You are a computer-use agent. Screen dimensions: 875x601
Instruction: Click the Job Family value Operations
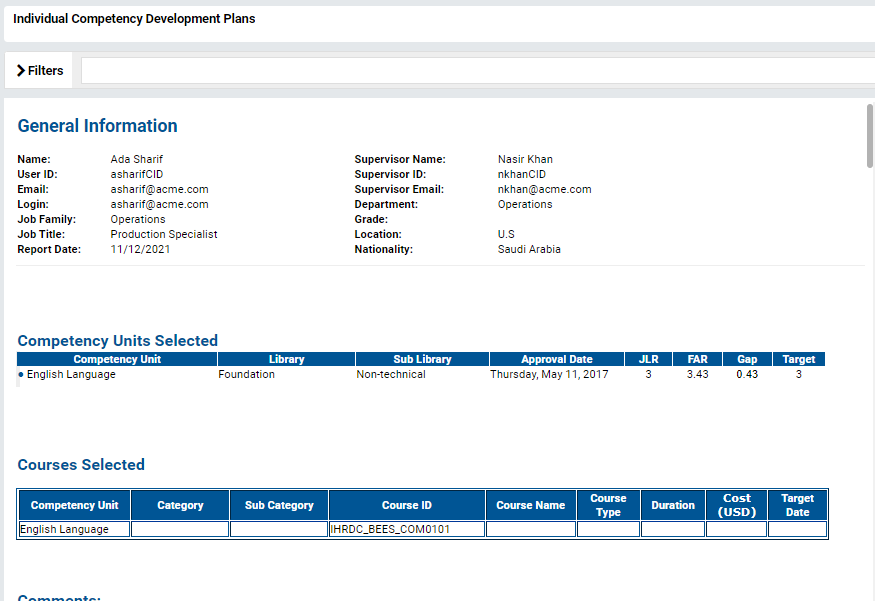(x=138, y=219)
